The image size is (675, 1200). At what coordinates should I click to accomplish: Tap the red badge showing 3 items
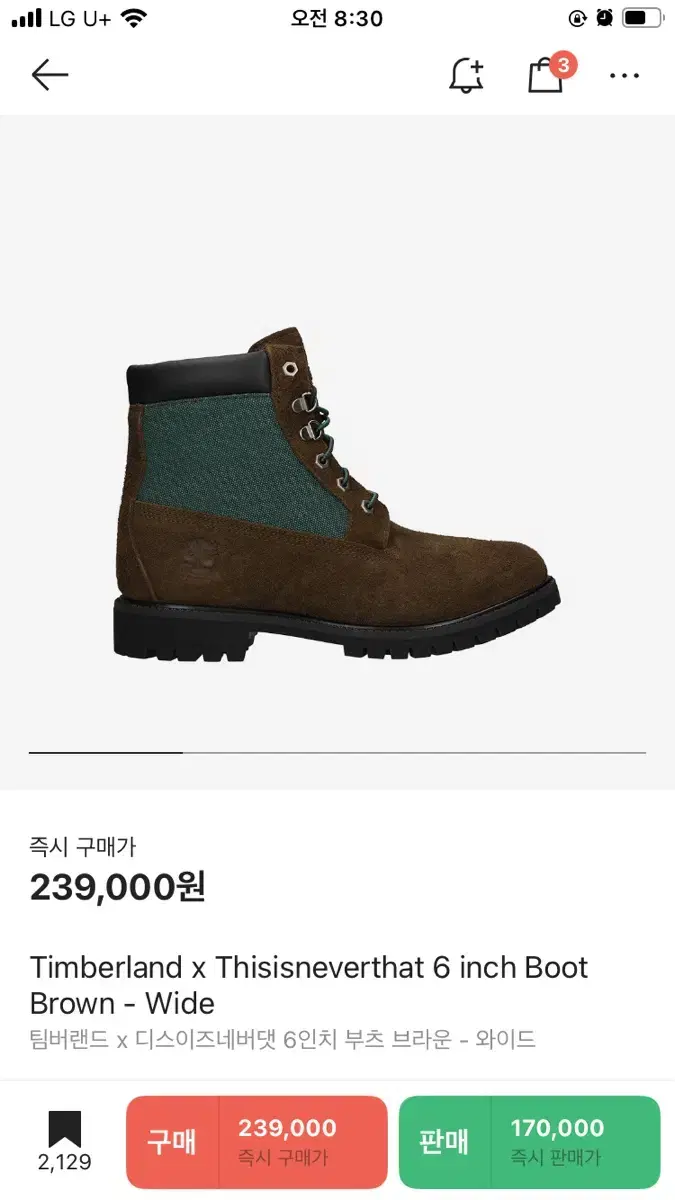pyautogui.click(x=564, y=66)
